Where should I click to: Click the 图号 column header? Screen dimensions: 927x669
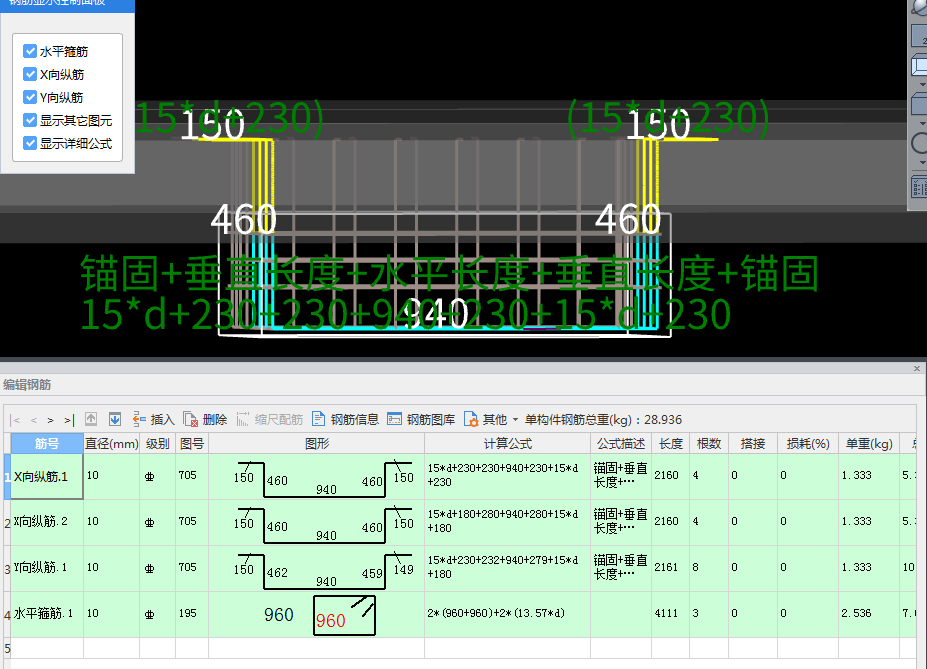[192, 443]
